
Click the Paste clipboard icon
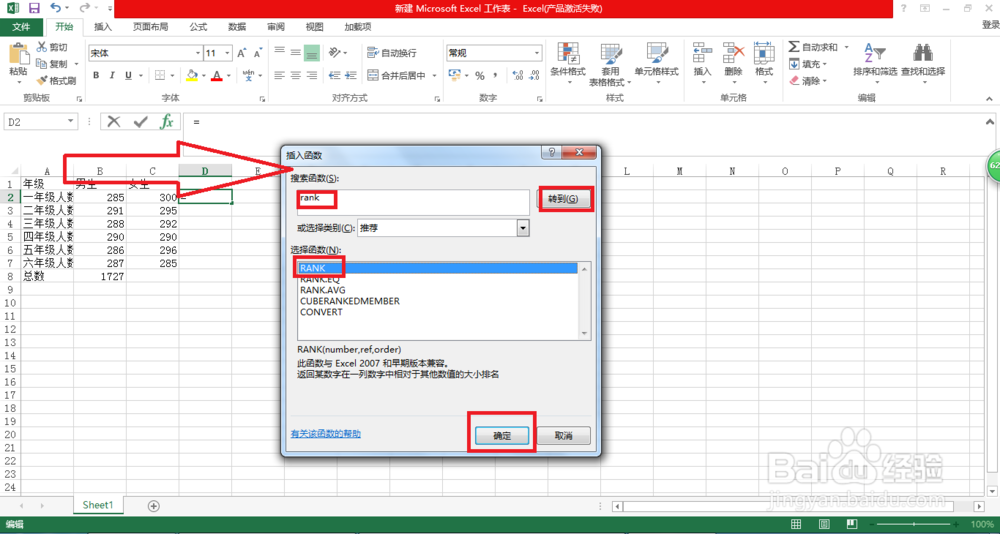click(x=18, y=54)
